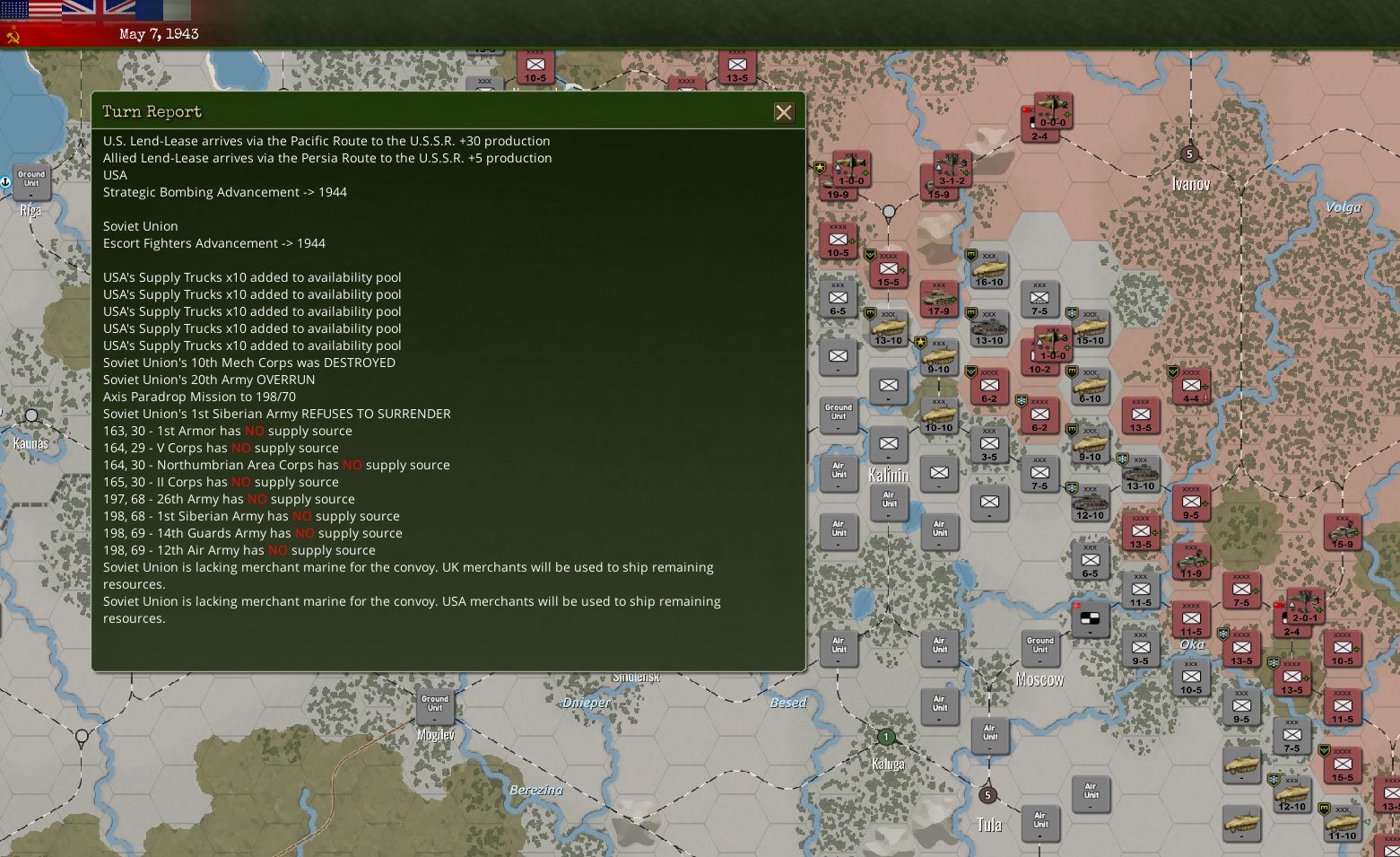Click the Persia Route Lend-Lease report line

(327, 158)
